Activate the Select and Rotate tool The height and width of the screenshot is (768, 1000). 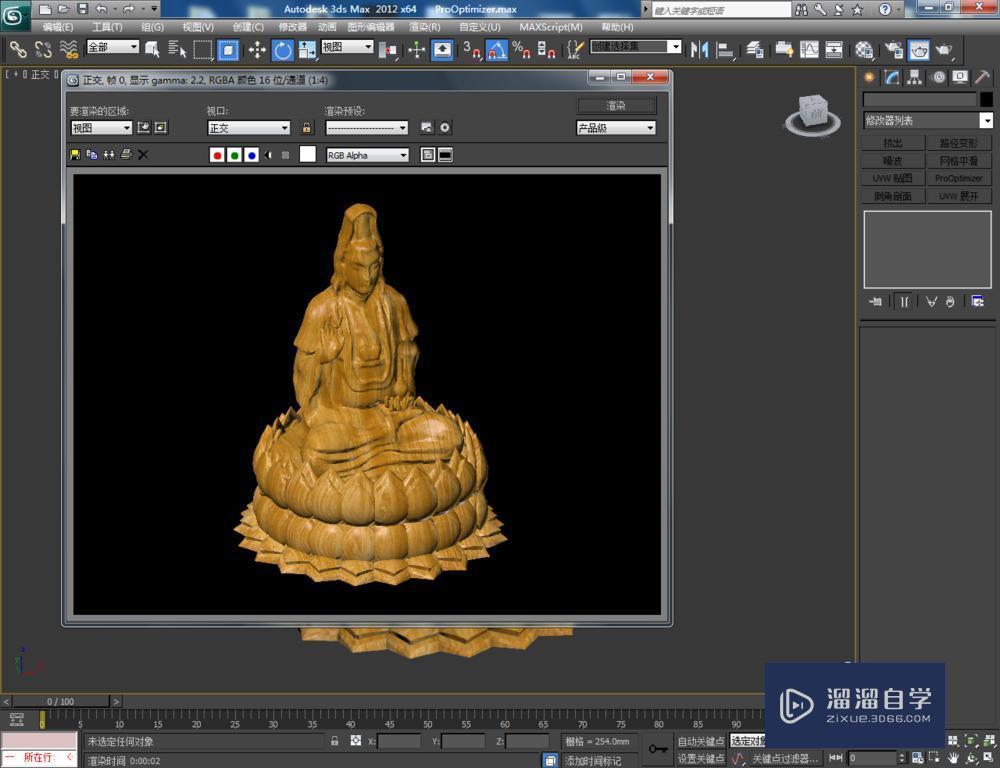tap(282, 49)
